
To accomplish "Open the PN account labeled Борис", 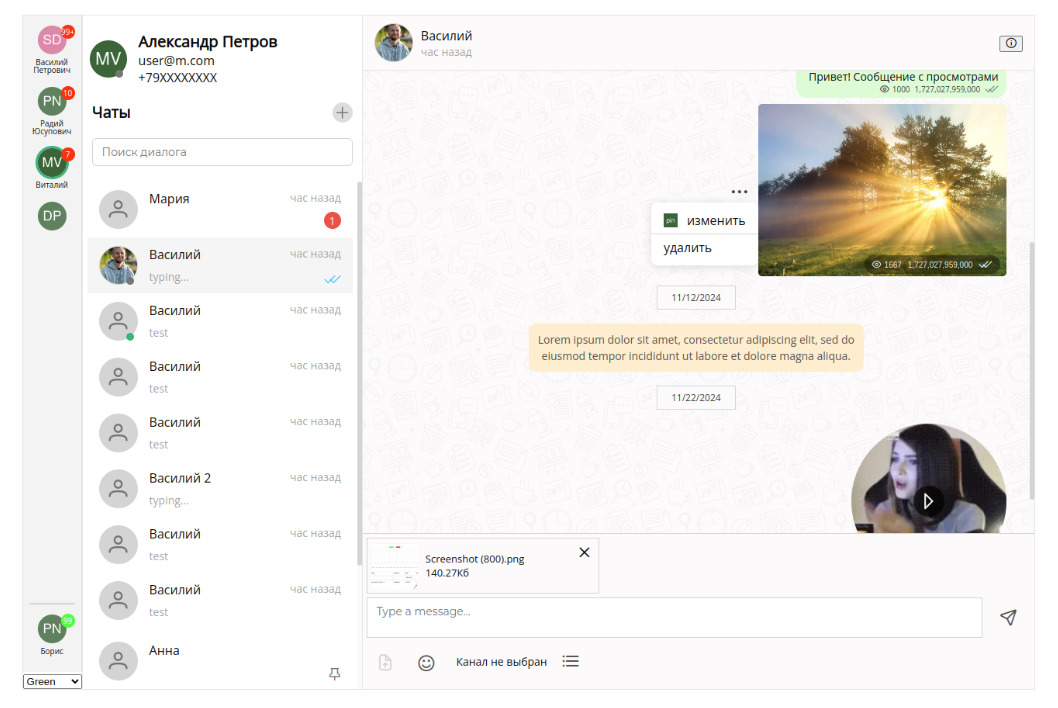I will 52,629.
